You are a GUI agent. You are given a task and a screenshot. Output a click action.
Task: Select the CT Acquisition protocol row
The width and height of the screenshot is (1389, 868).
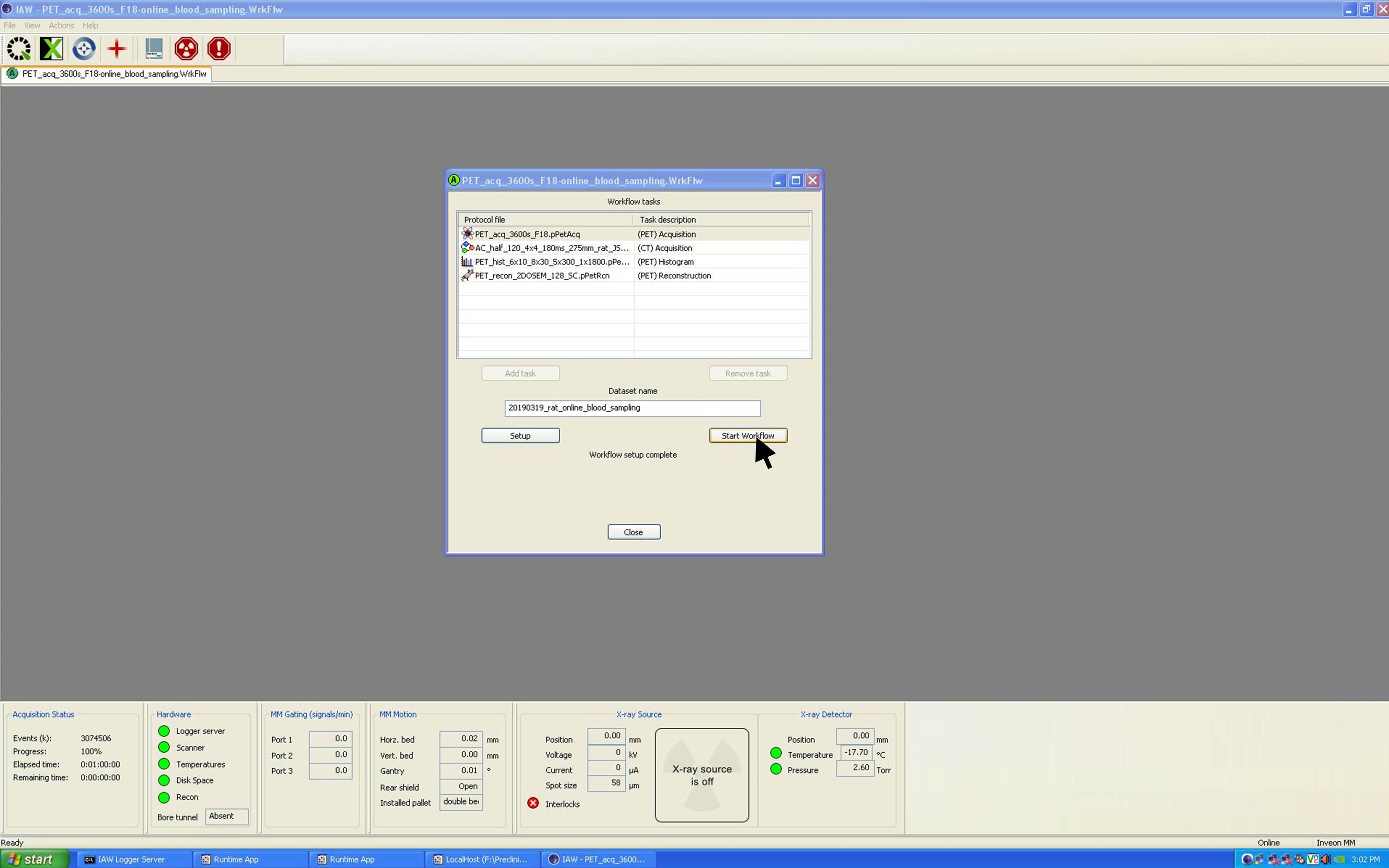(551, 248)
